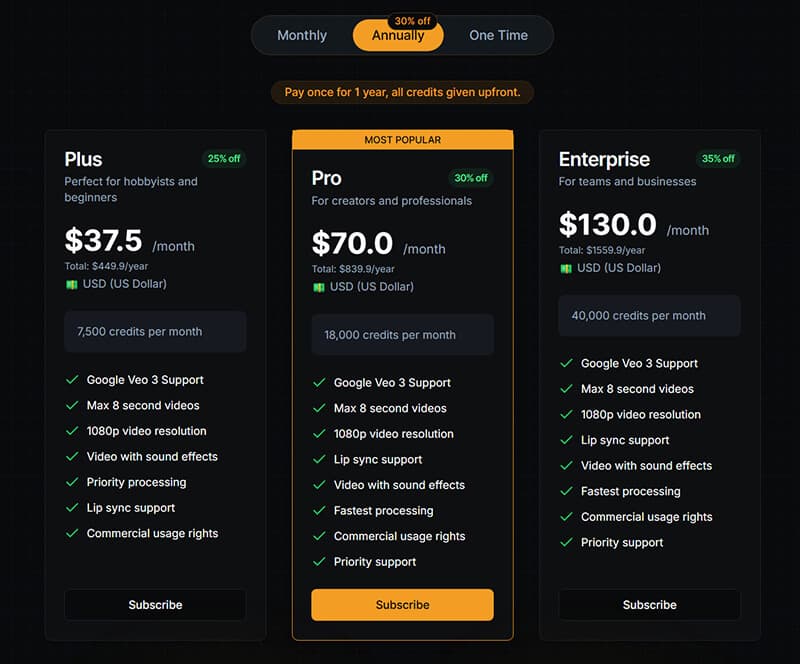This screenshot has width=800, height=664.
Task: Open Pro plan USD currency selector
Action: point(371,287)
